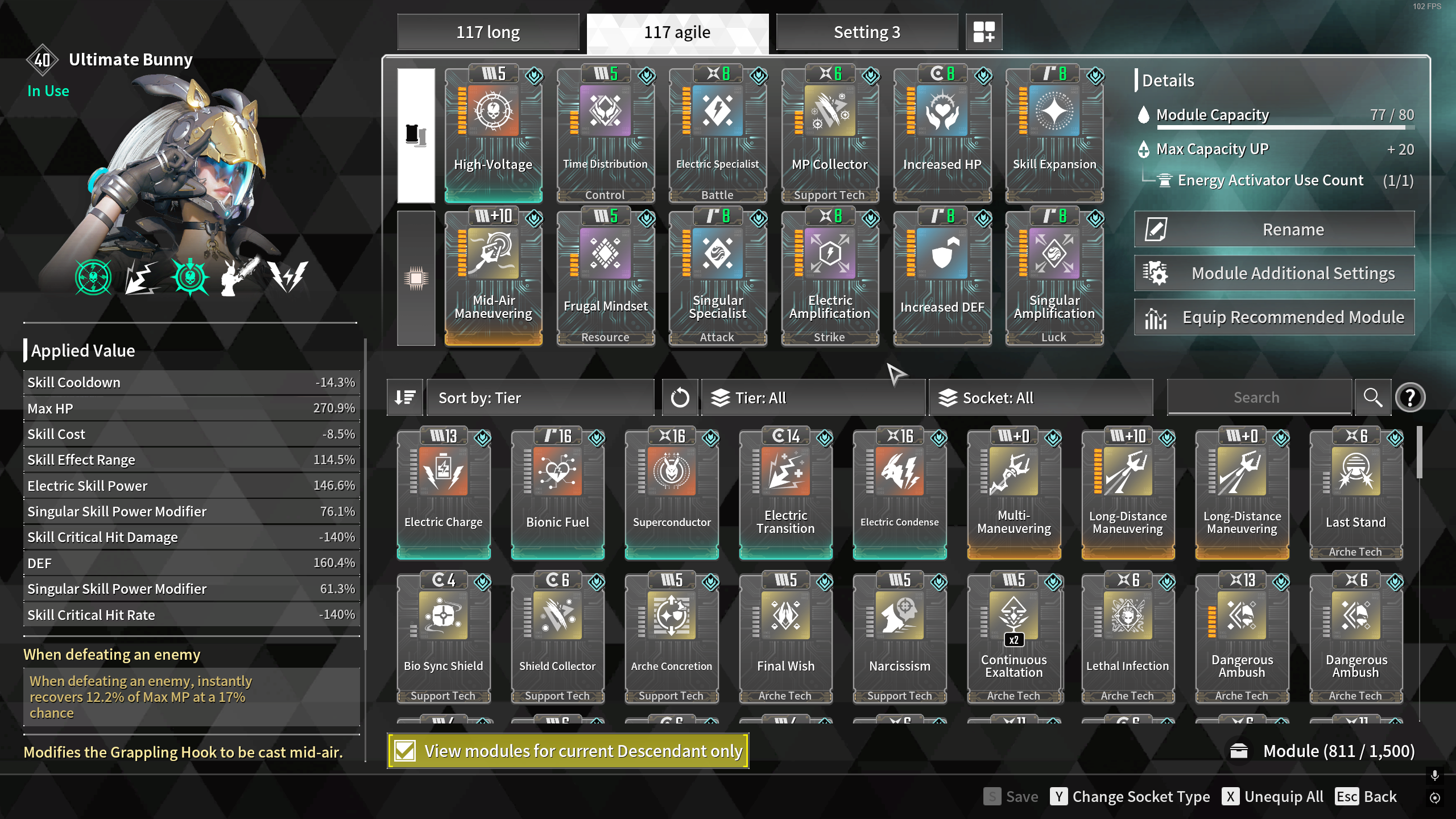Click the Rename button

1274,229
